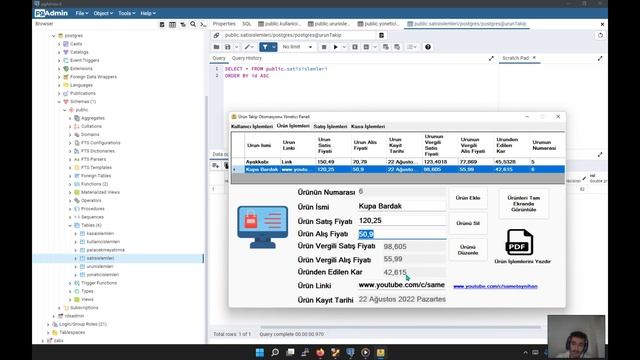Viewport: 640px width, 360px height.
Task: Click the connection status link icon
Action: (x=216, y=36)
